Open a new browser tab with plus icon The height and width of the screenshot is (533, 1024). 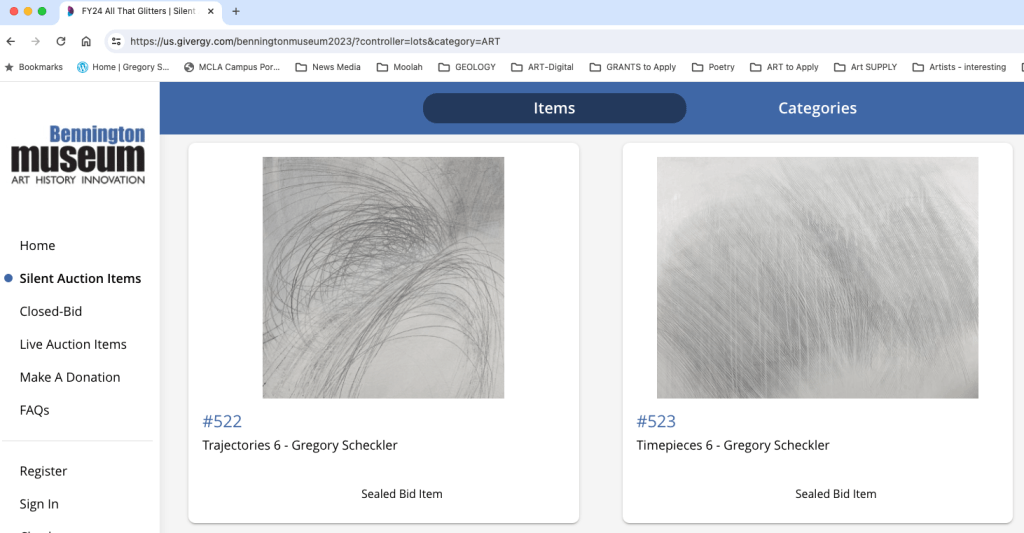point(236,11)
